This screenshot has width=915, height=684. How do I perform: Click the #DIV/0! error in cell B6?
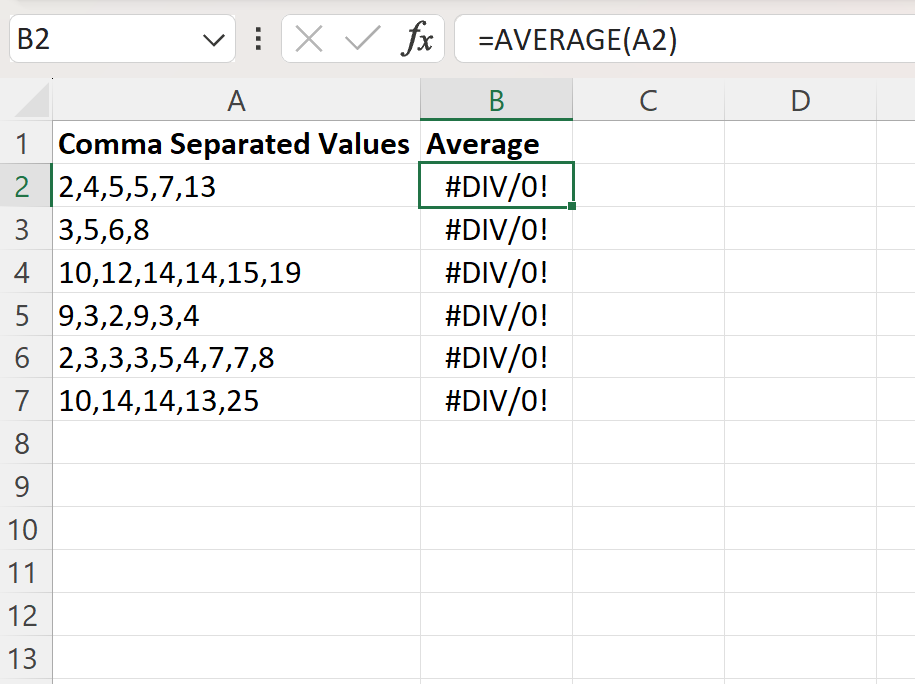[497, 358]
